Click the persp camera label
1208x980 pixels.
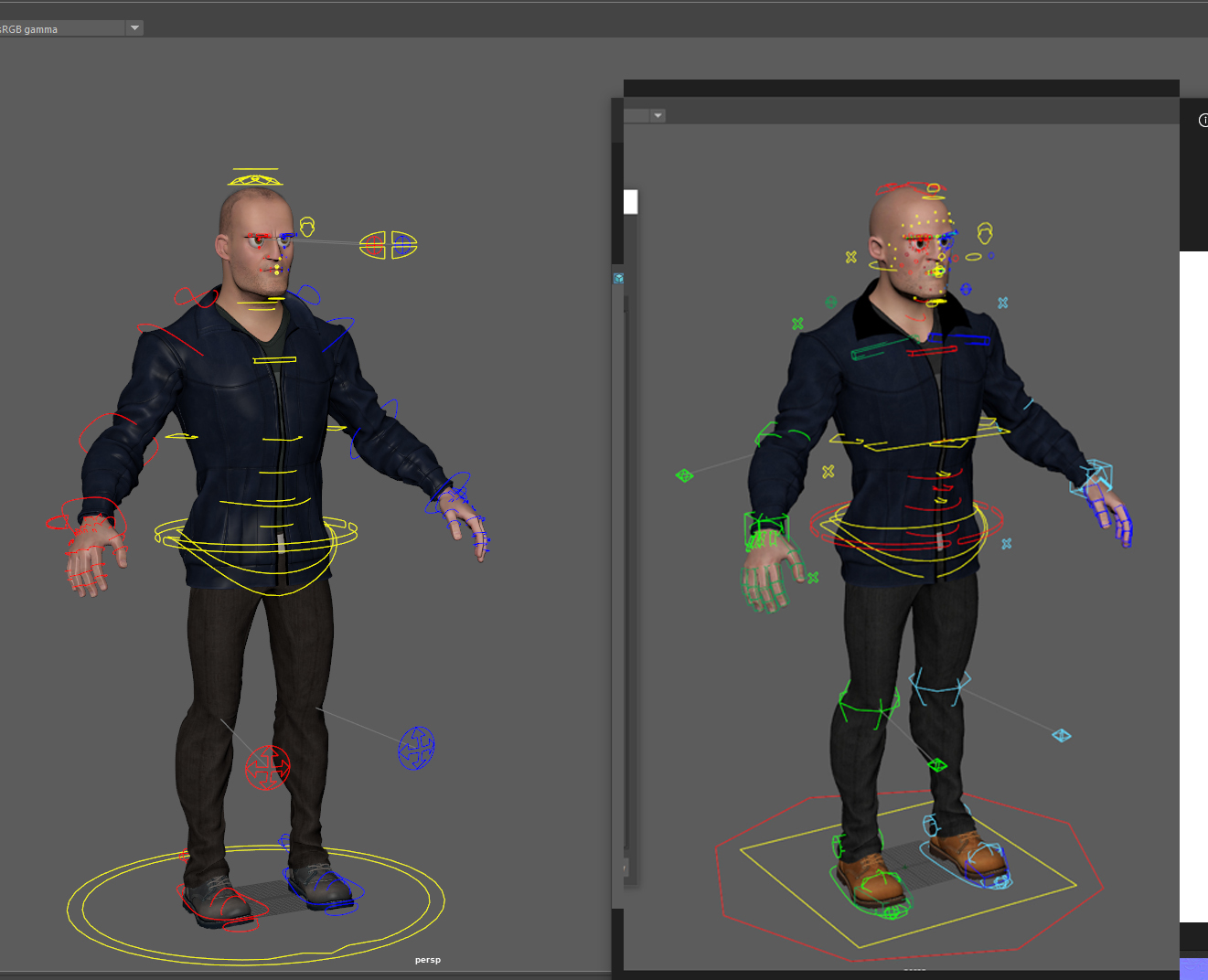[x=427, y=960]
